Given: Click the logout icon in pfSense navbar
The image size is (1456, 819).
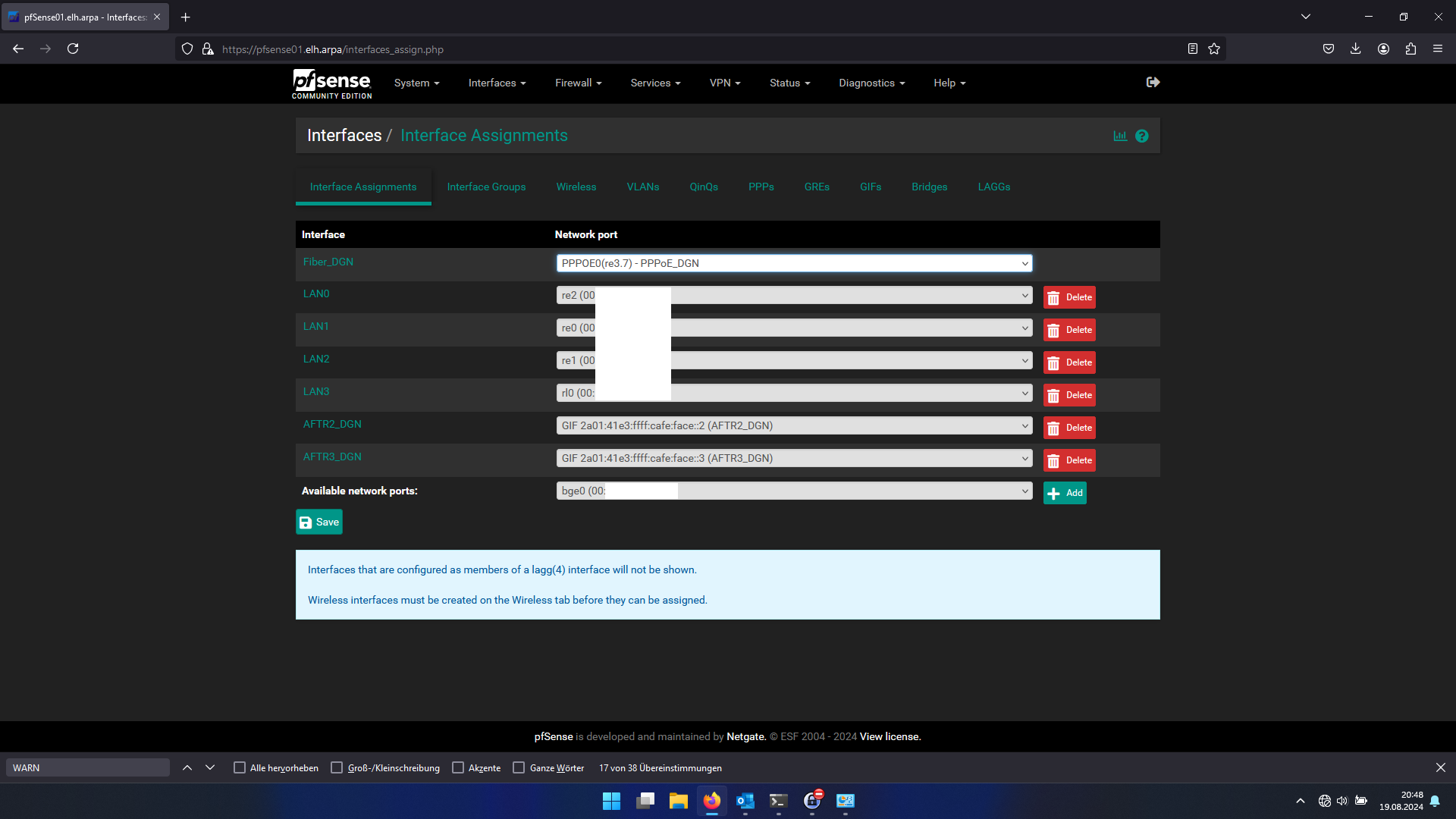Looking at the screenshot, I should point(1153,82).
